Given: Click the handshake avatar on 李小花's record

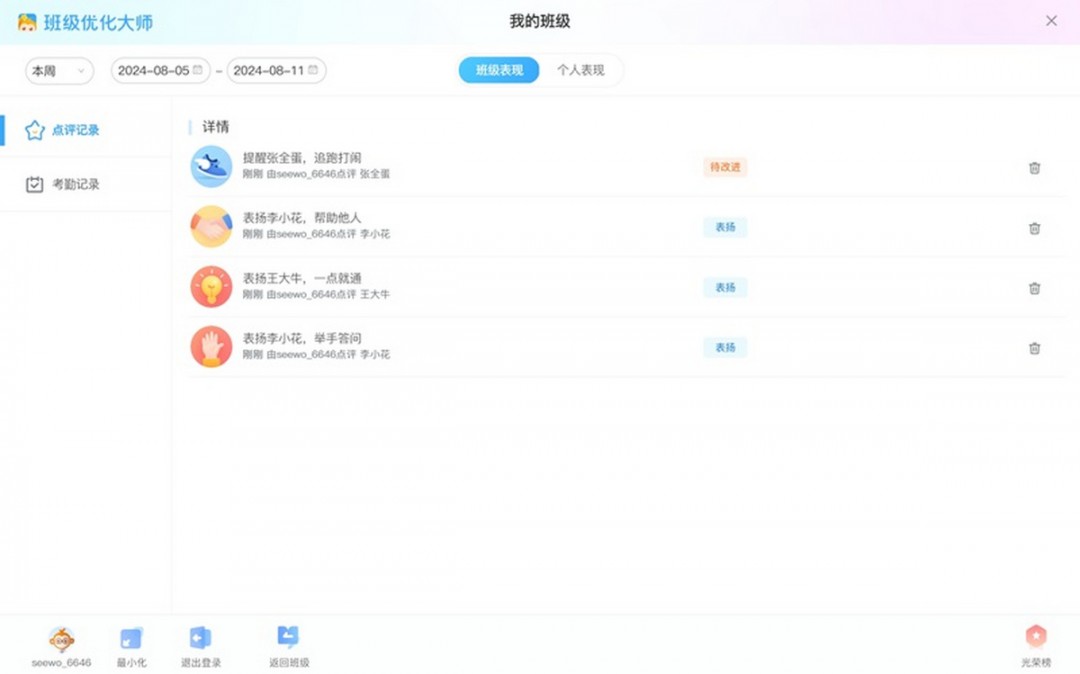Looking at the screenshot, I should [211, 227].
